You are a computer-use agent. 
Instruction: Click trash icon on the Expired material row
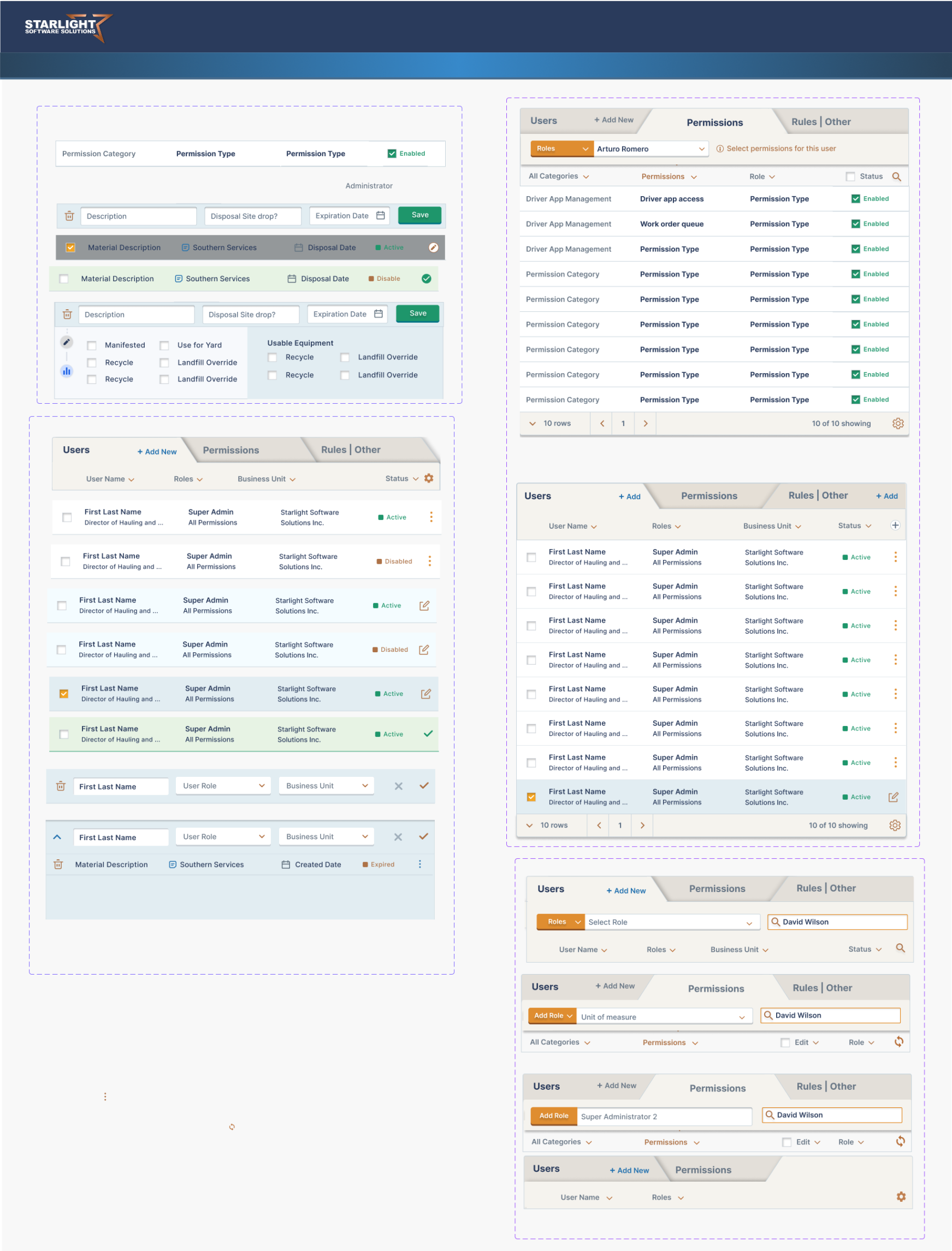pyautogui.click(x=58, y=864)
